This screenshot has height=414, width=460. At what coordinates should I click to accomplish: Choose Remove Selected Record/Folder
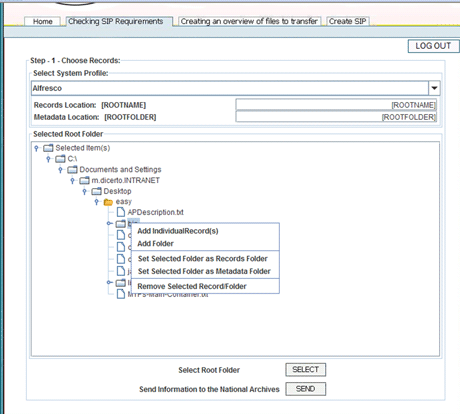click(x=205, y=286)
